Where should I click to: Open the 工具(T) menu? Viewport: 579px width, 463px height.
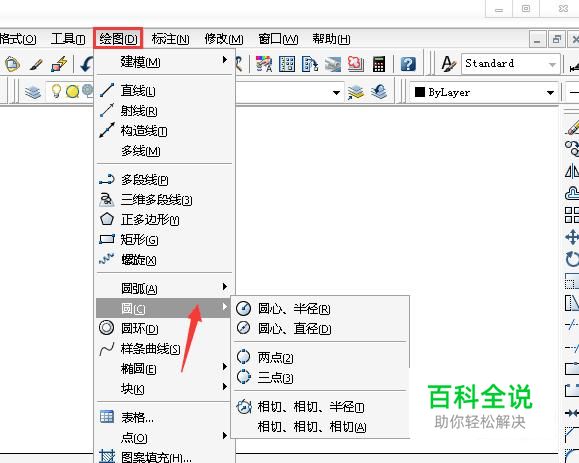tap(68, 38)
